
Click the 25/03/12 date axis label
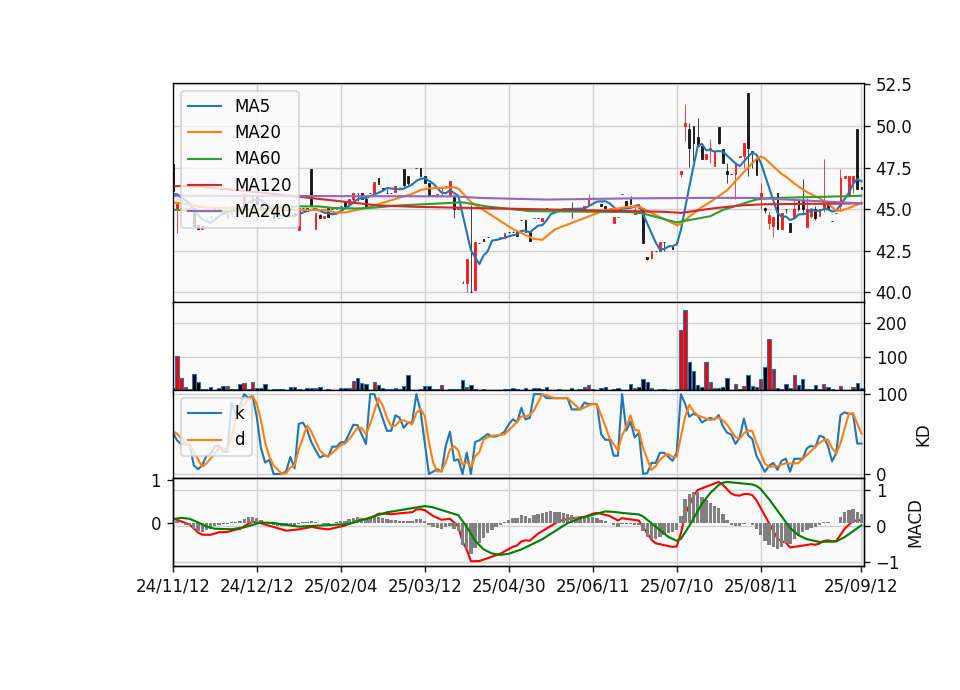(x=424, y=586)
